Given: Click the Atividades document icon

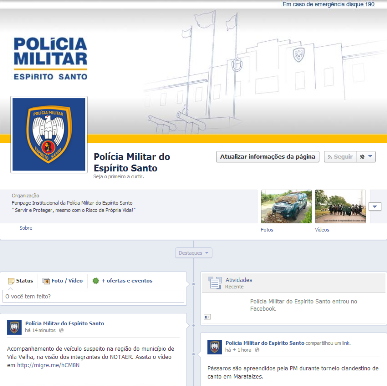Looking at the screenshot, I should click(x=214, y=283).
